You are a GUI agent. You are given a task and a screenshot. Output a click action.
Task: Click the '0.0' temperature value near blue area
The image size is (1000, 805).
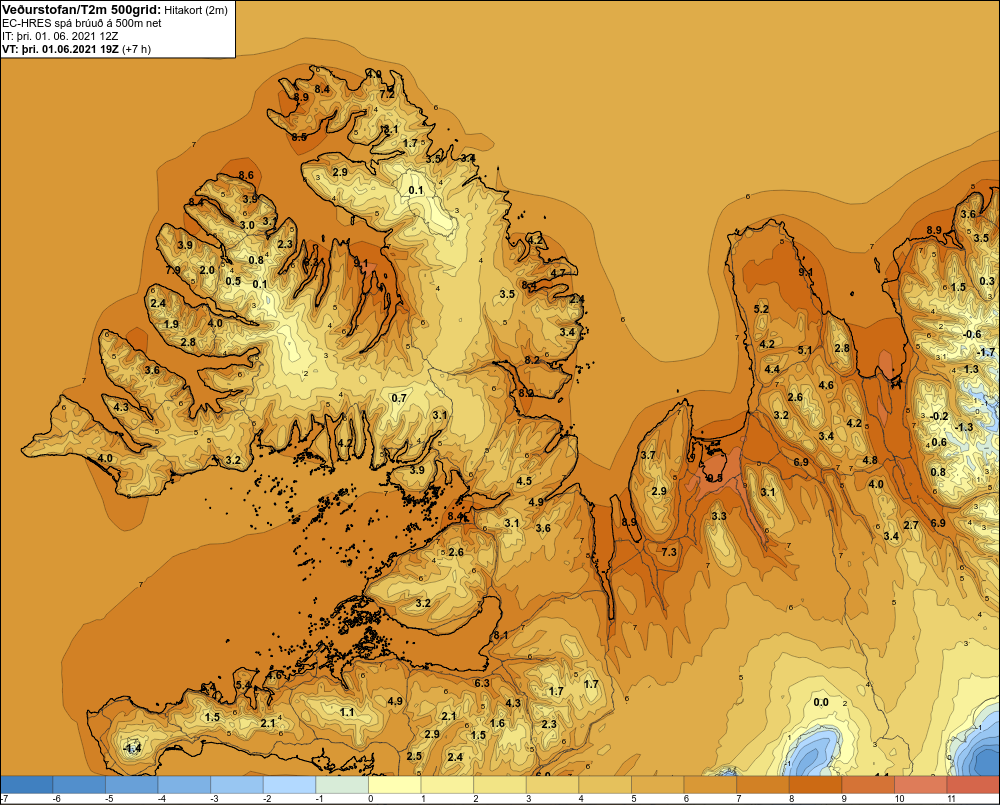(821, 702)
